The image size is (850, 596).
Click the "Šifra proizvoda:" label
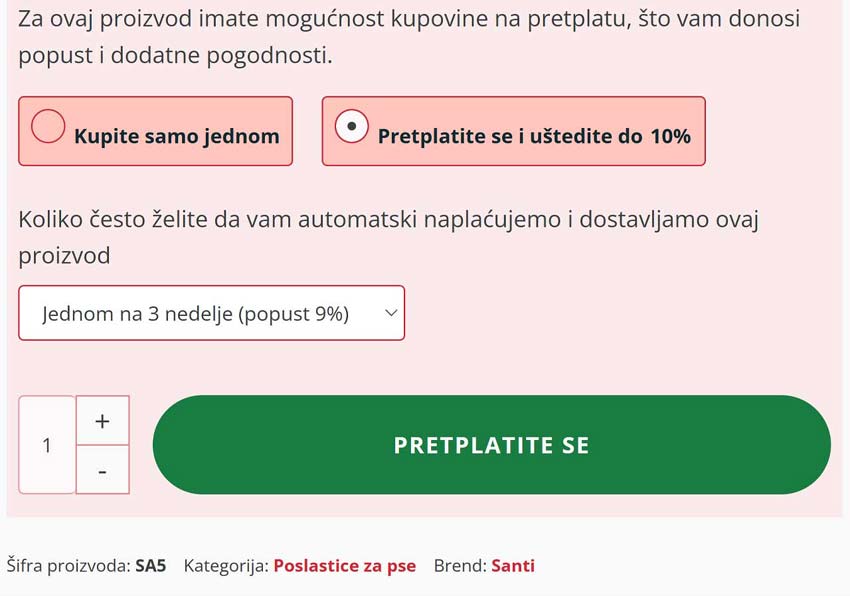click(x=68, y=566)
